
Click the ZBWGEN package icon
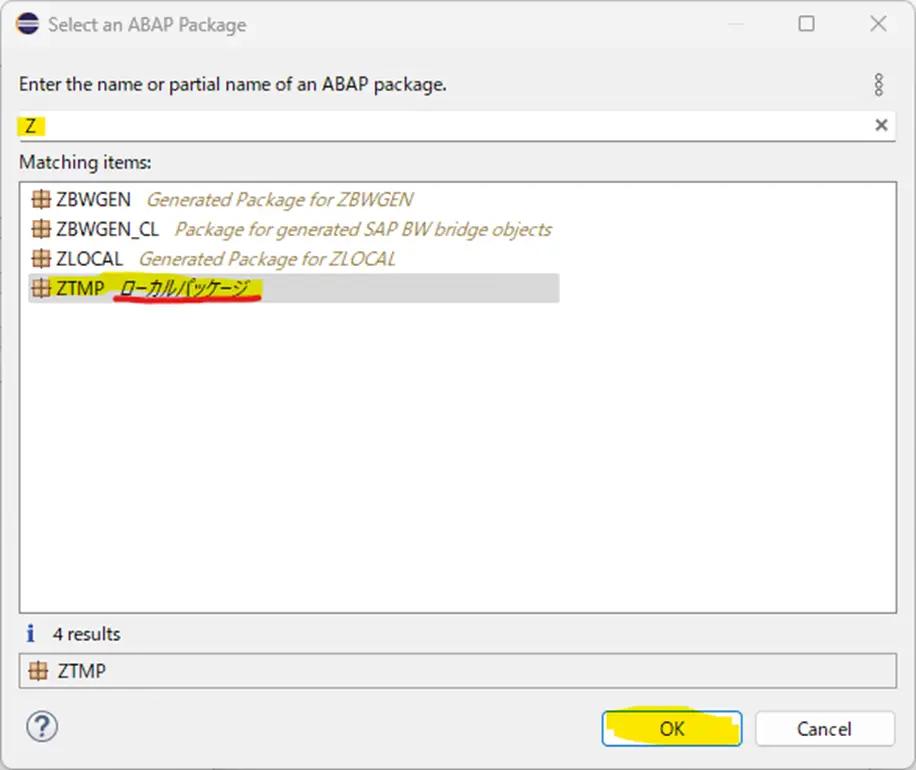41,199
